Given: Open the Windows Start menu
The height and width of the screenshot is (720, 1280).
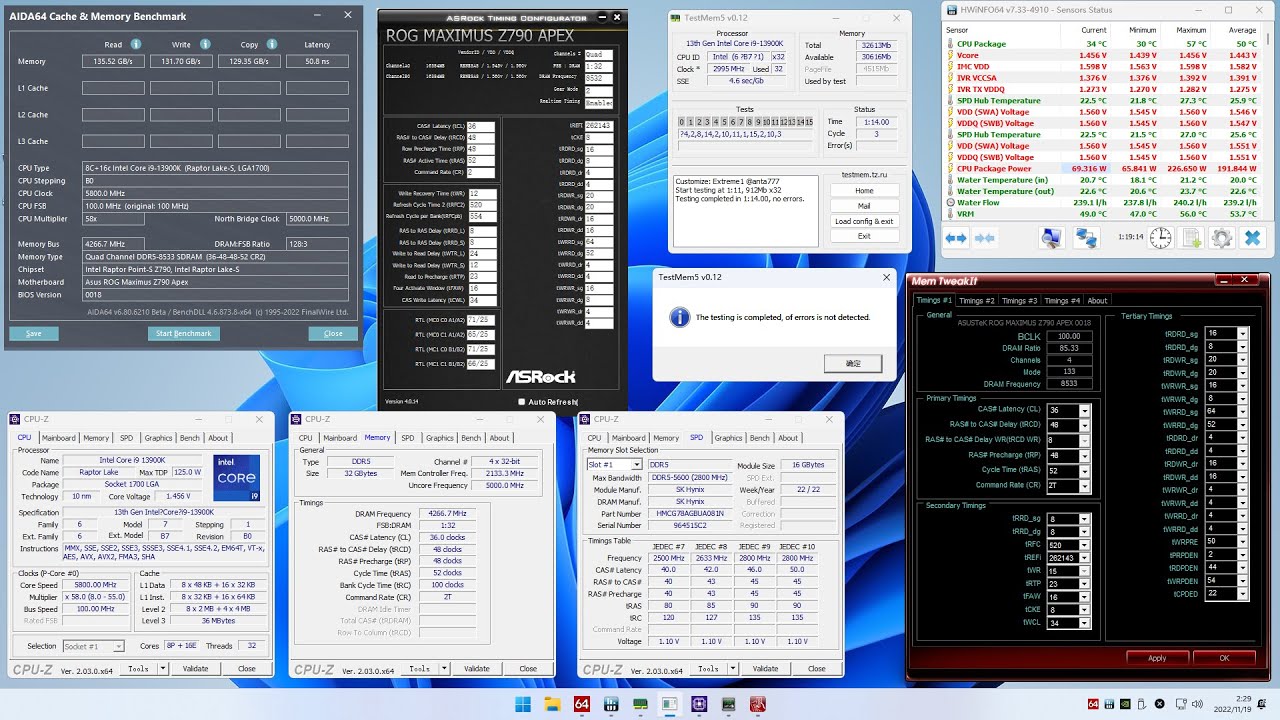Looking at the screenshot, I should pyautogui.click(x=523, y=704).
